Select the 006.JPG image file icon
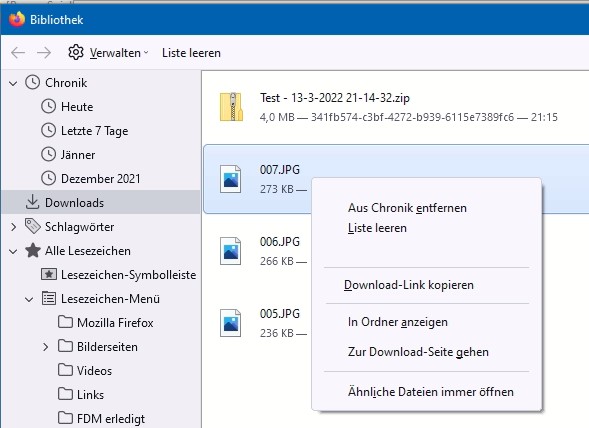The height and width of the screenshot is (428, 589). (230, 251)
